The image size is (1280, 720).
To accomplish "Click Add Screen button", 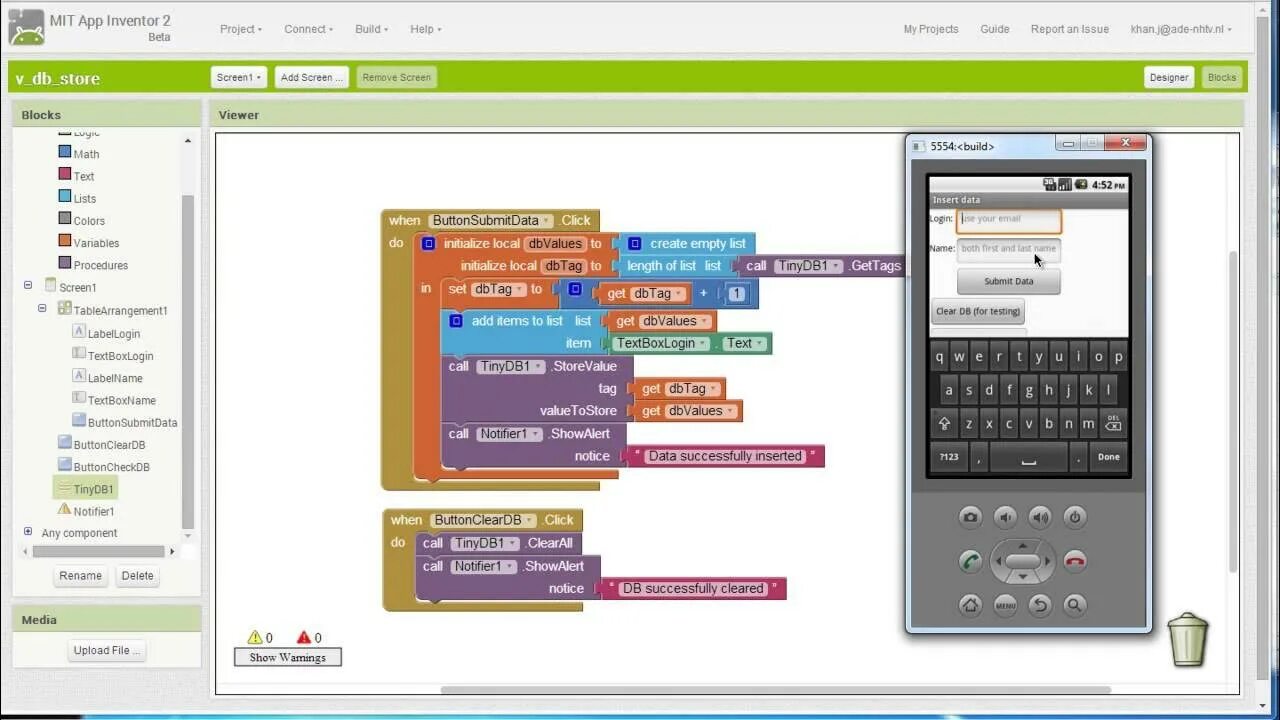I will pos(312,77).
